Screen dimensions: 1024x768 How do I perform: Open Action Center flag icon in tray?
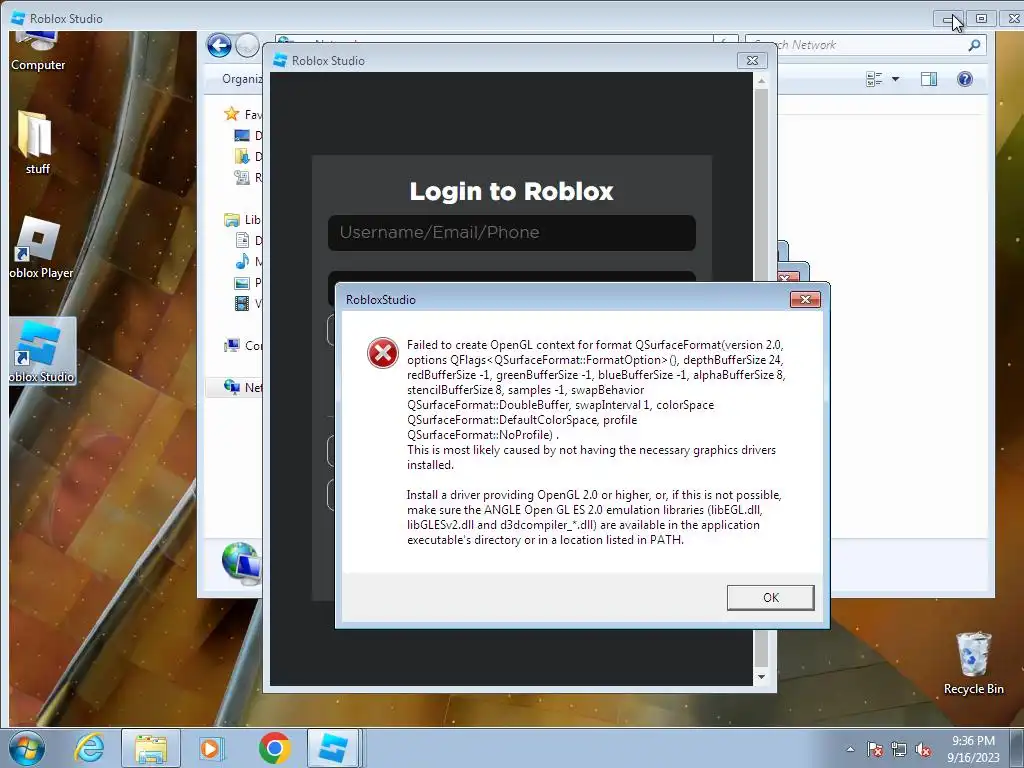[875, 749]
